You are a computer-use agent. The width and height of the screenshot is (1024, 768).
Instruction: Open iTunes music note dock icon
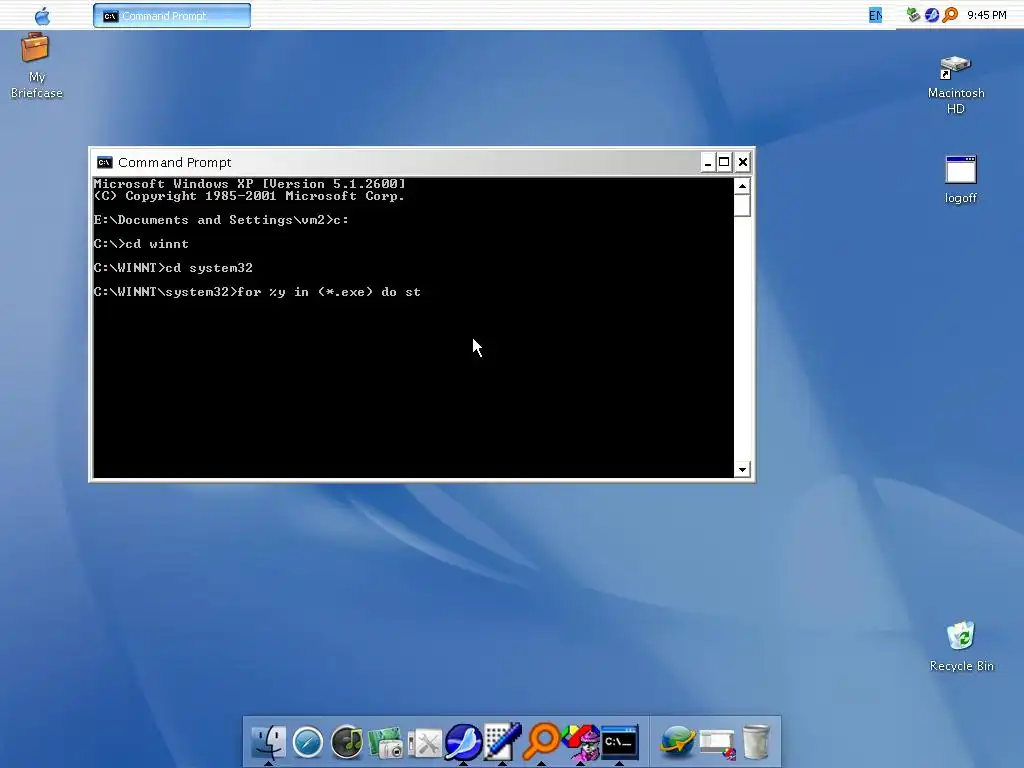[x=347, y=743]
